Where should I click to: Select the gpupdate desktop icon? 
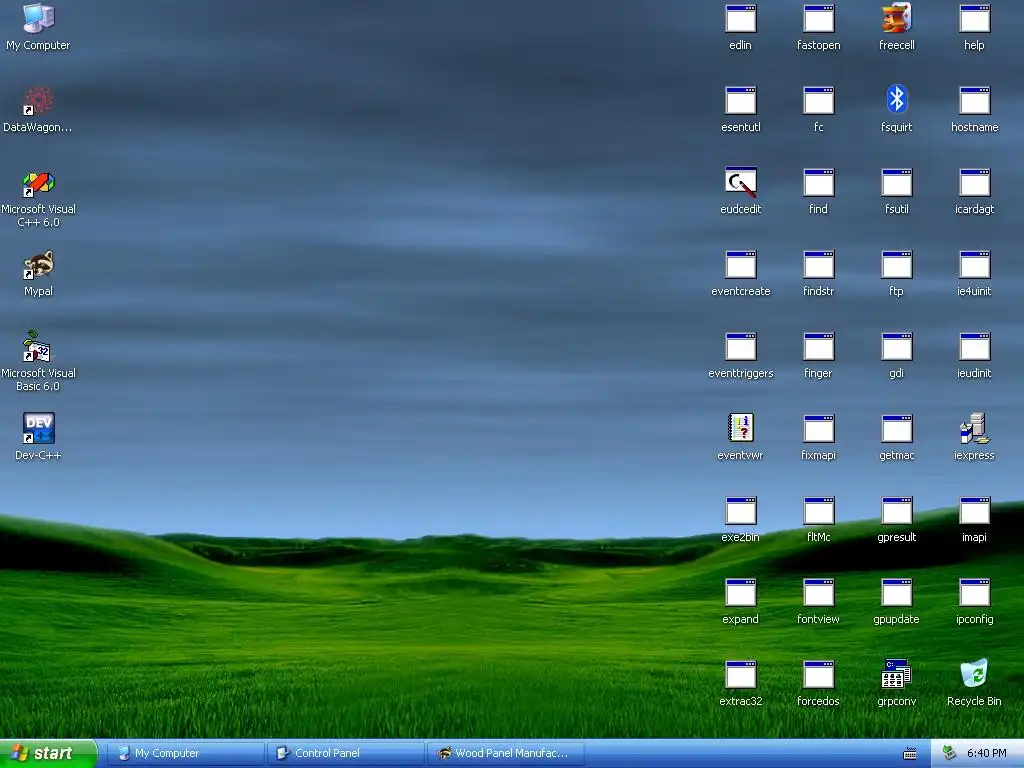[897, 592]
